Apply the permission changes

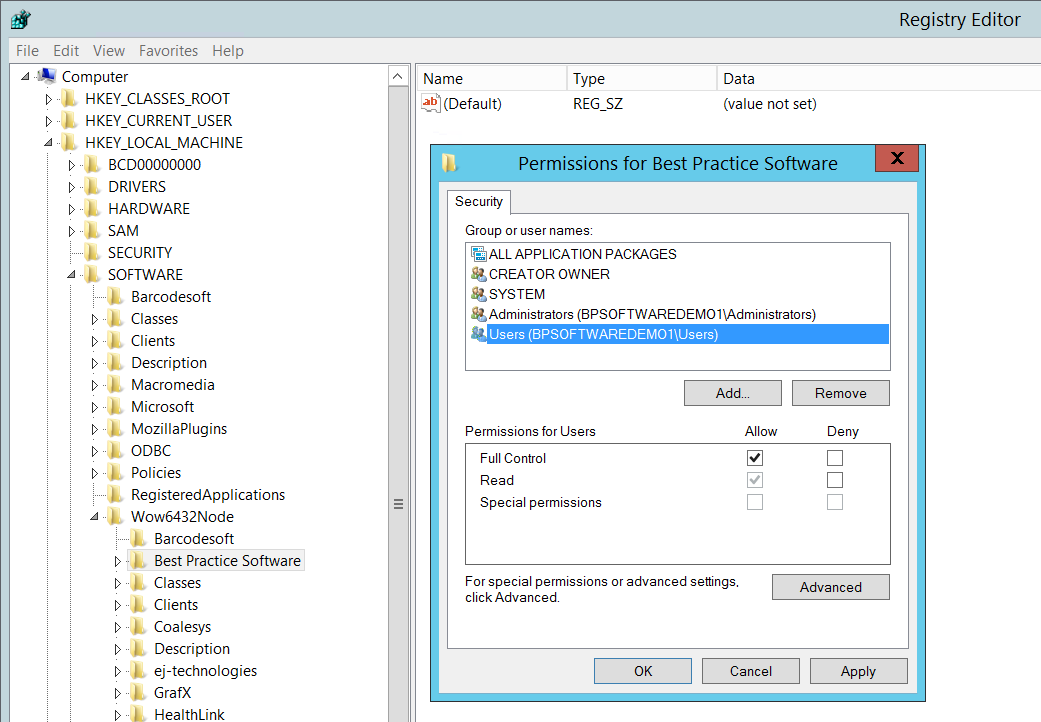pos(858,671)
